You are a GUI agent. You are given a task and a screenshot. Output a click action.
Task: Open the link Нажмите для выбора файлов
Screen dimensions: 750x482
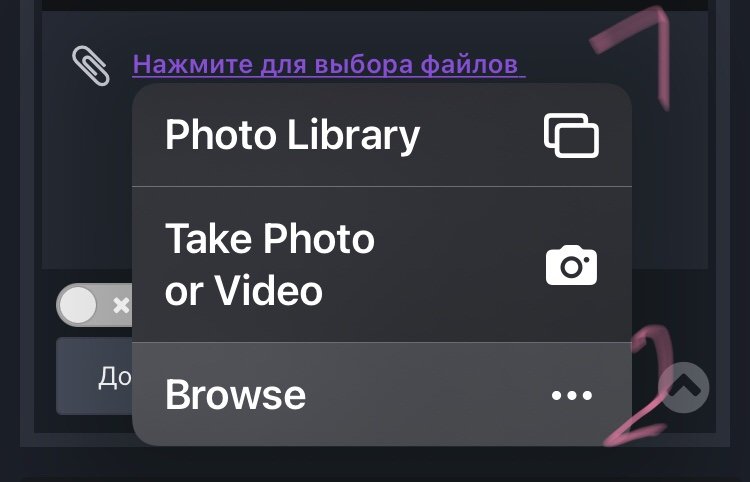(329, 65)
